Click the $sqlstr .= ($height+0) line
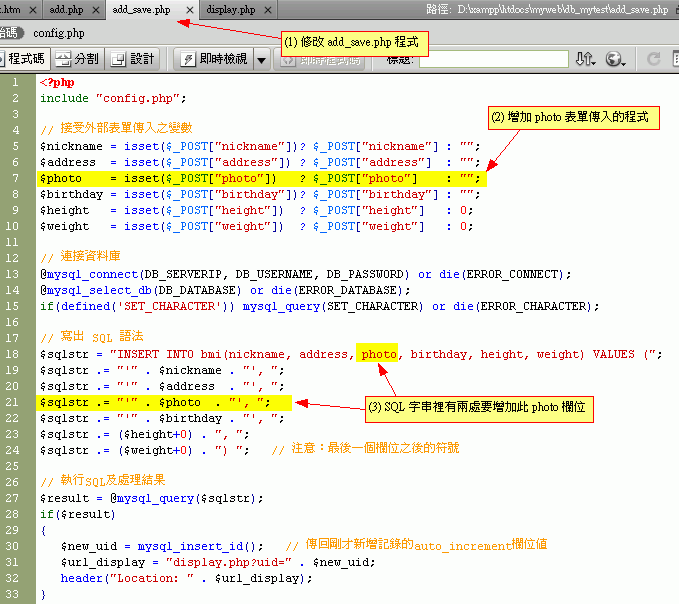 click(x=145, y=435)
